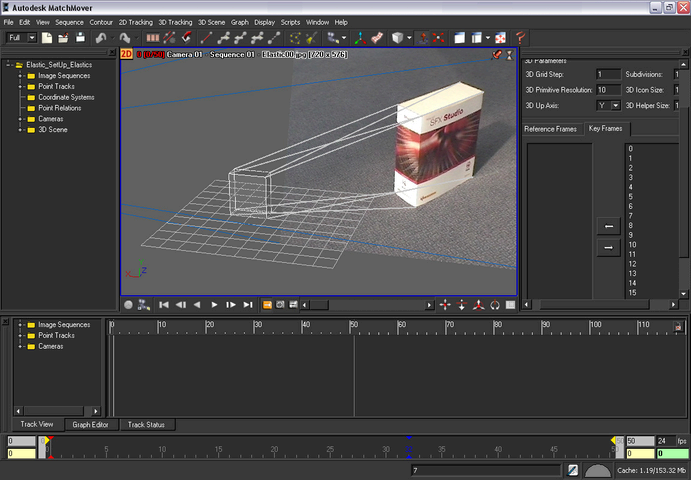Click the Point Relations tree item
Screen dimensions: 691x480
click(59, 108)
